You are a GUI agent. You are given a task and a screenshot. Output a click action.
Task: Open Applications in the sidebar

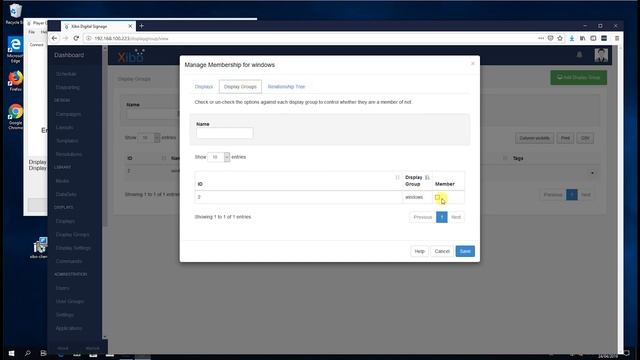click(x=69, y=328)
